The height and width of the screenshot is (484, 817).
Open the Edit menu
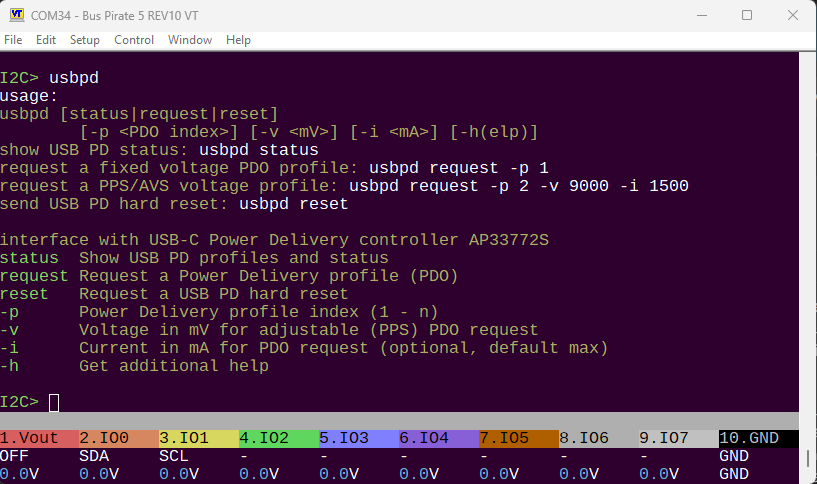46,40
